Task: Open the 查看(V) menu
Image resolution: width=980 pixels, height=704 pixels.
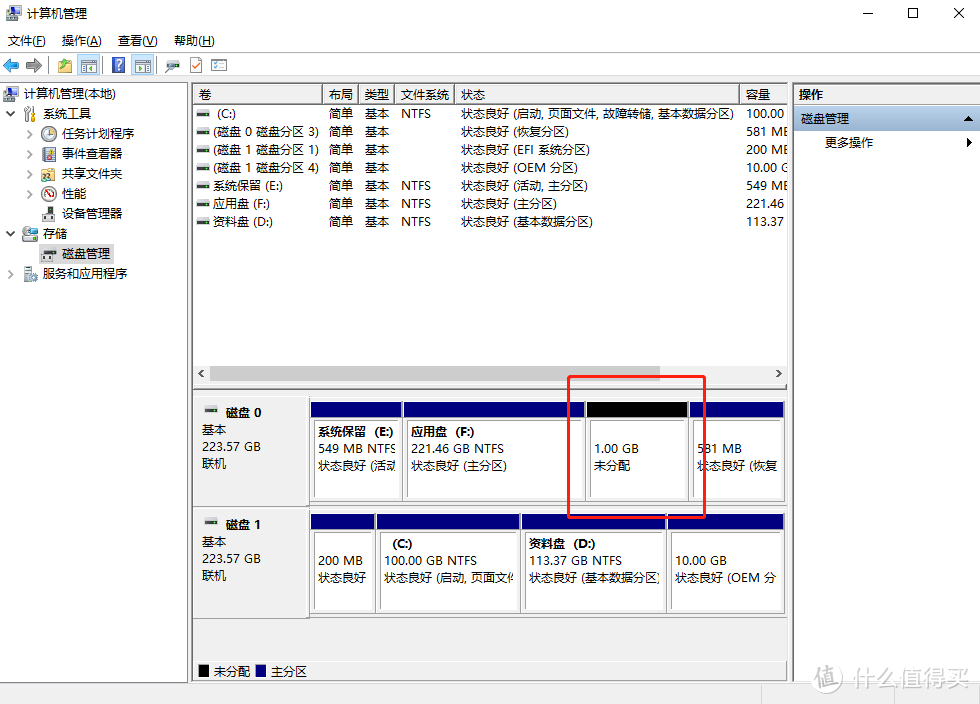Action: (x=136, y=40)
